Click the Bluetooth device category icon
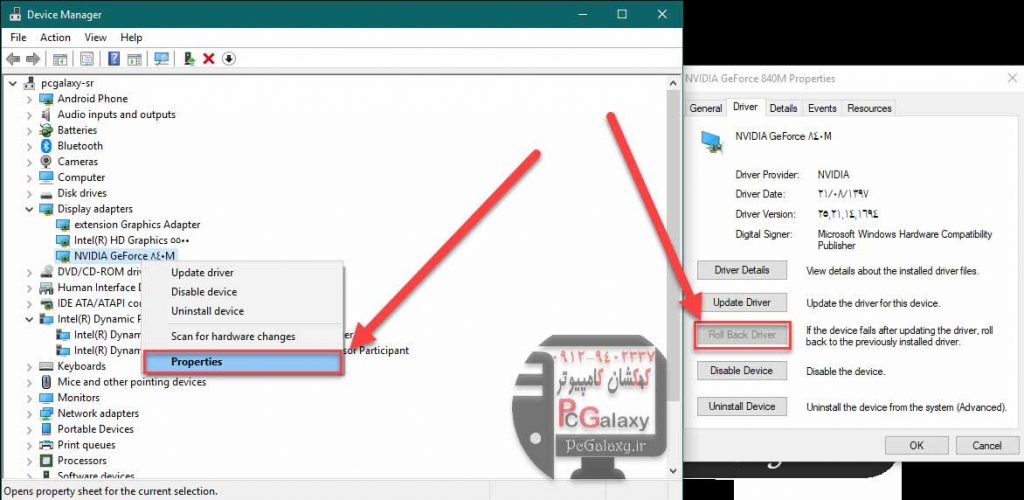 pyautogui.click(x=46, y=146)
